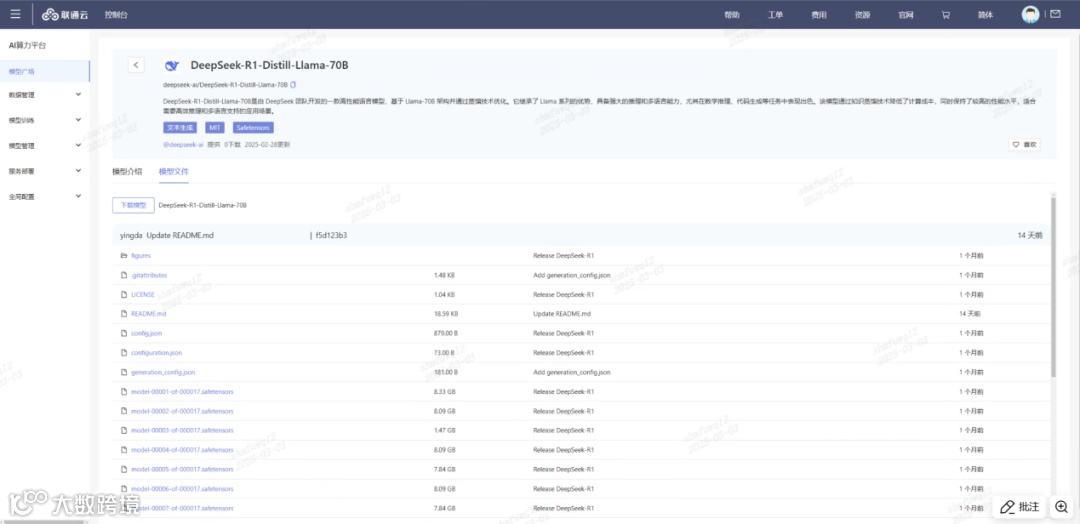This screenshot has width=1080, height=524.
Task: Click the 18.59 KB size cell
Action: coord(446,313)
